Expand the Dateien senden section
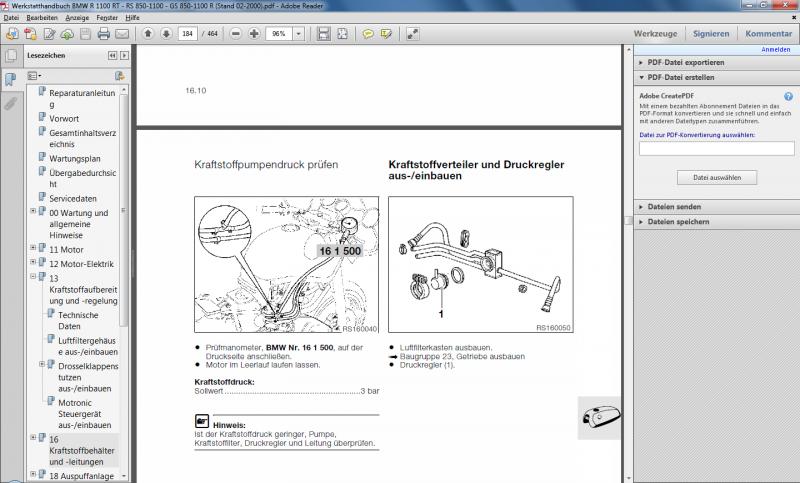 641,206
